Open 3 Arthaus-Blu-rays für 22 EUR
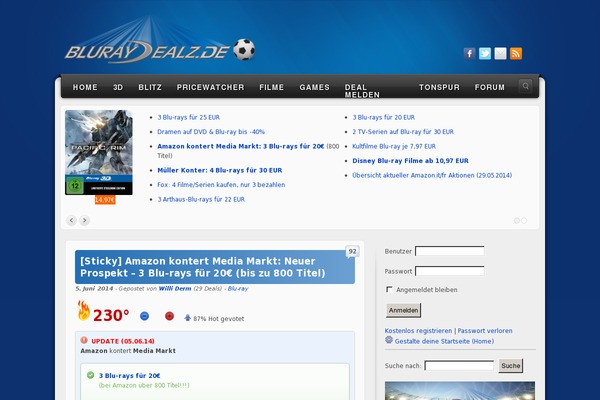This screenshot has width=600, height=400. [x=201, y=199]
